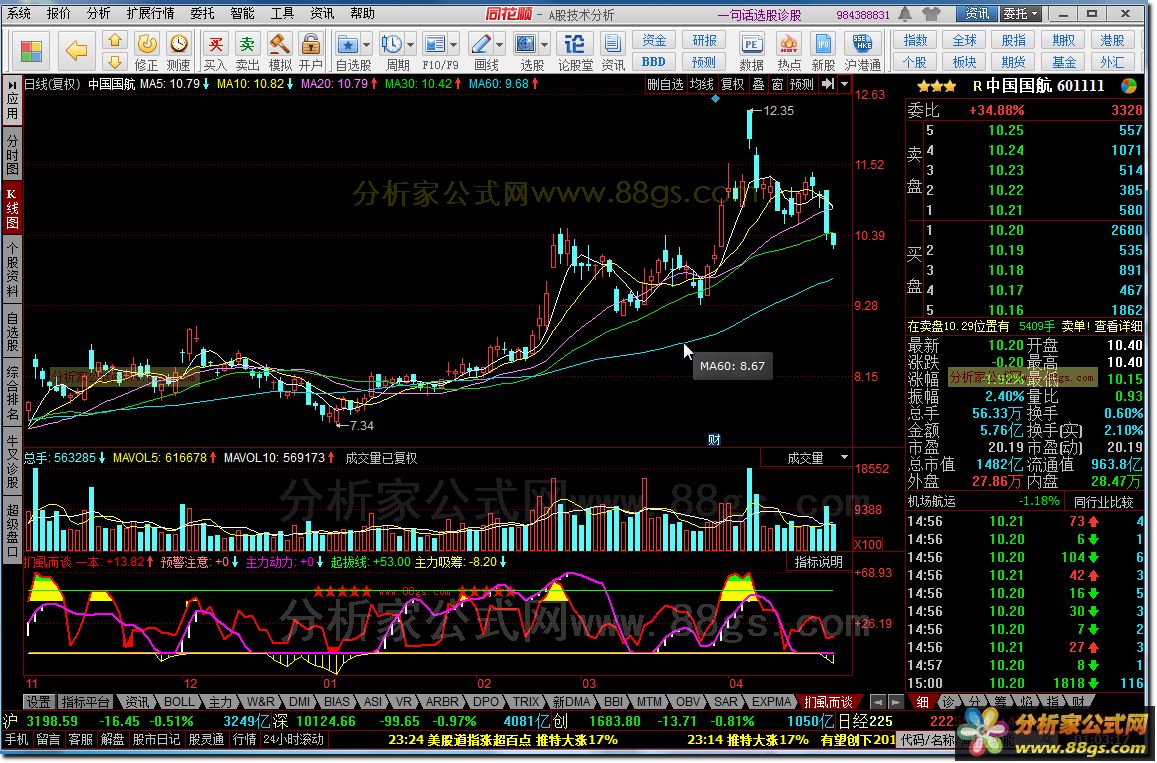Screen dimensions: 1157x763
Task: Select the MACD-row BOLL indicator tab
Action: click(178, 702)
